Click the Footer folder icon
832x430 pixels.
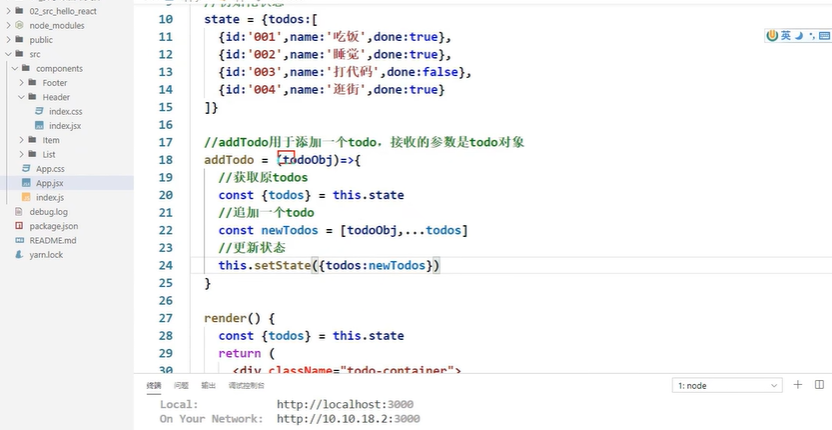point(32,83)
